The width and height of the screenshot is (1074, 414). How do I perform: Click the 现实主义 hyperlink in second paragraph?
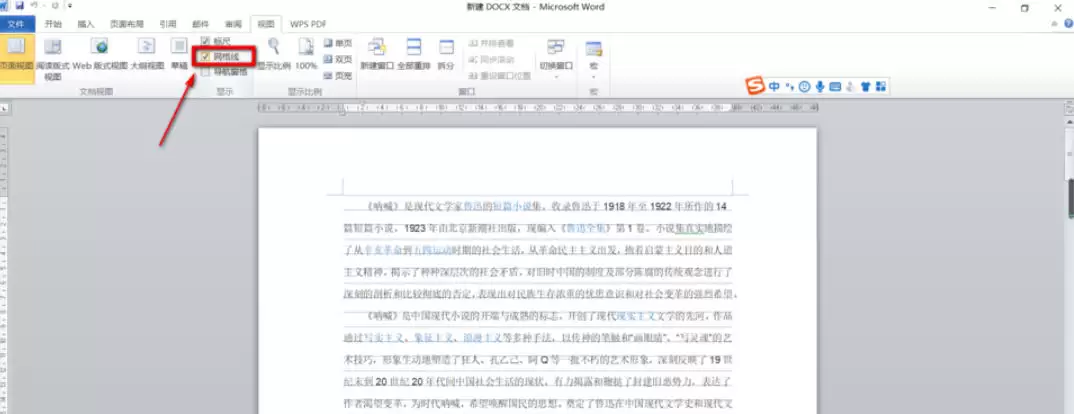click(x=636, y=316)
